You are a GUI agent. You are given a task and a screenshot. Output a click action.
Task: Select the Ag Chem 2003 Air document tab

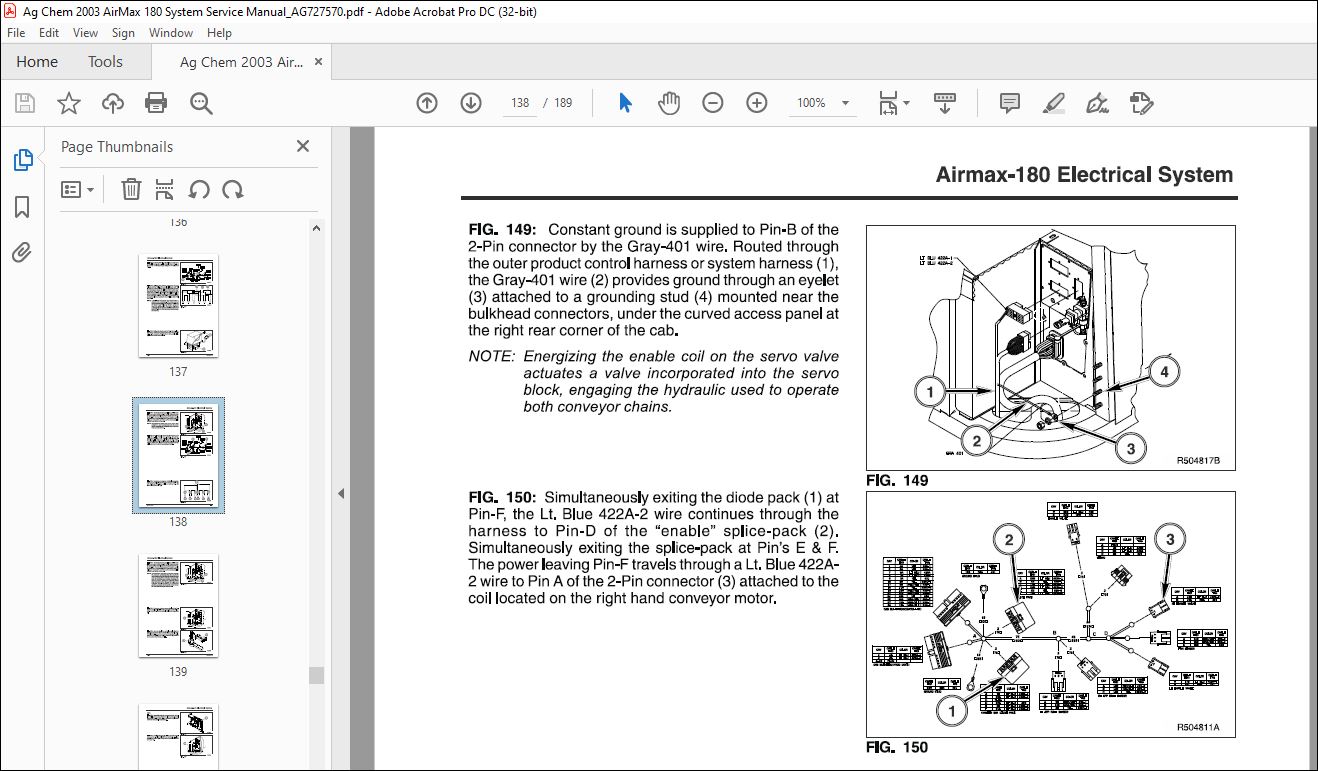click(x=241, y=62)
